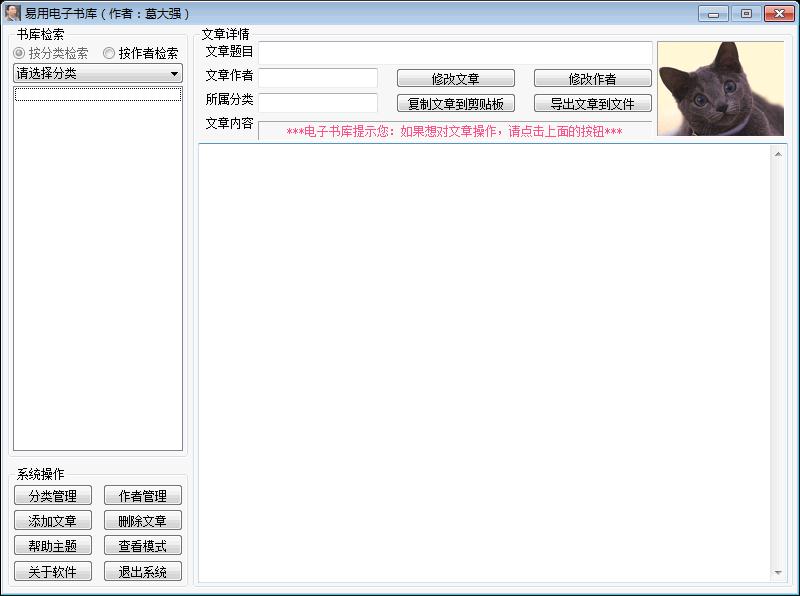Click 导出文章到文件 button
This screenshot has height=596, width=800.
click(592, 104)
